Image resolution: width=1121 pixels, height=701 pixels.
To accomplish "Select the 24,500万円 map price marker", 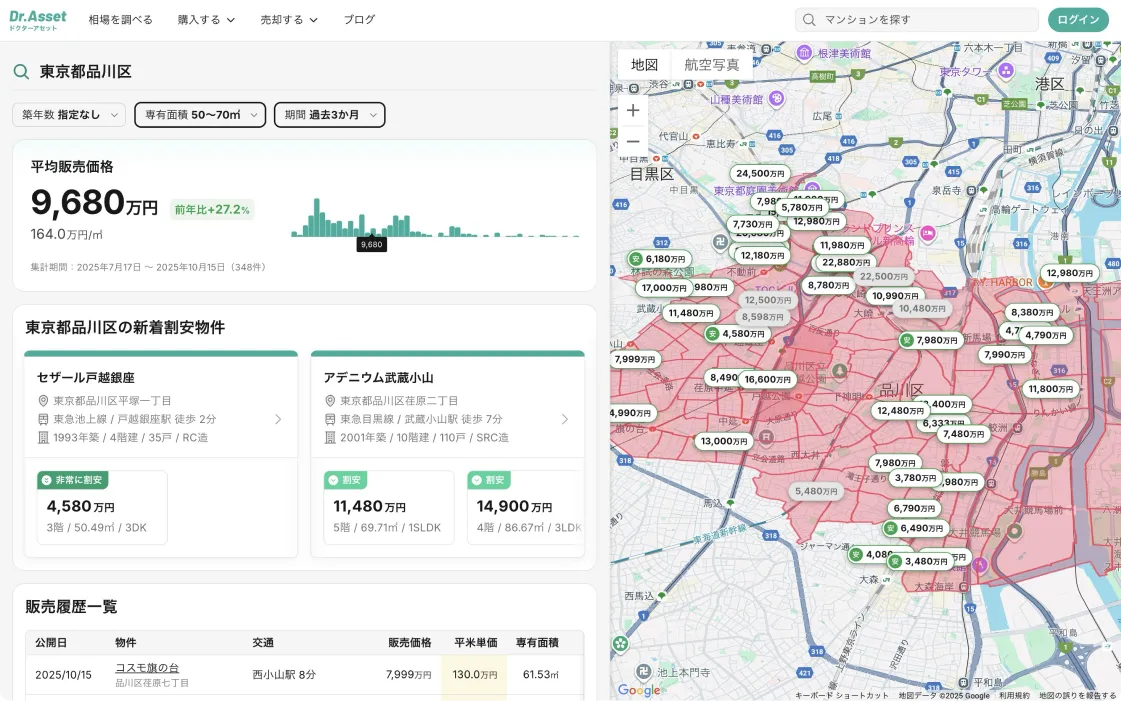I will 760,173.
